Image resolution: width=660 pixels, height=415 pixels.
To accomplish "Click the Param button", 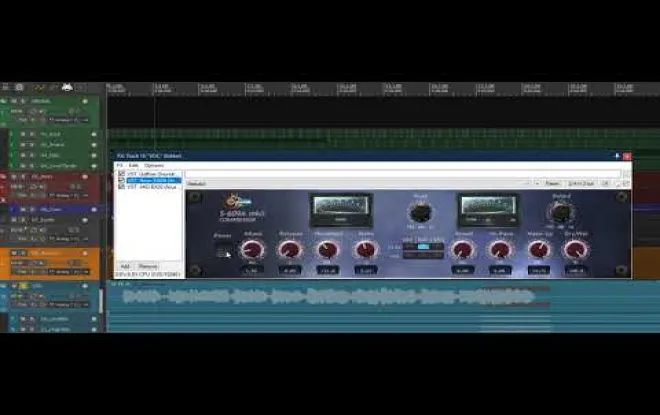I will [x=552, y=184].
